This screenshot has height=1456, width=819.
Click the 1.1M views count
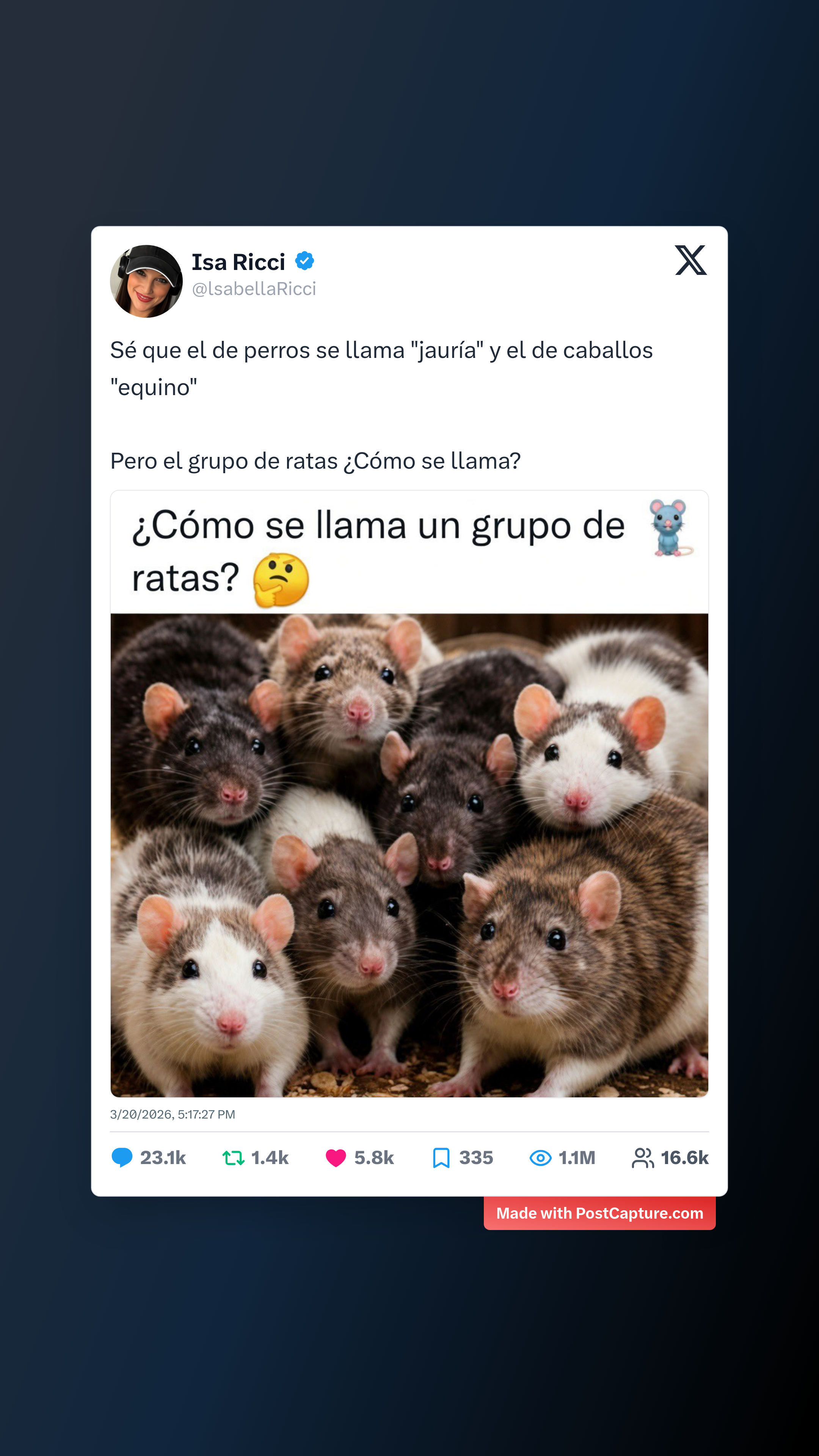pos(577,1158)
